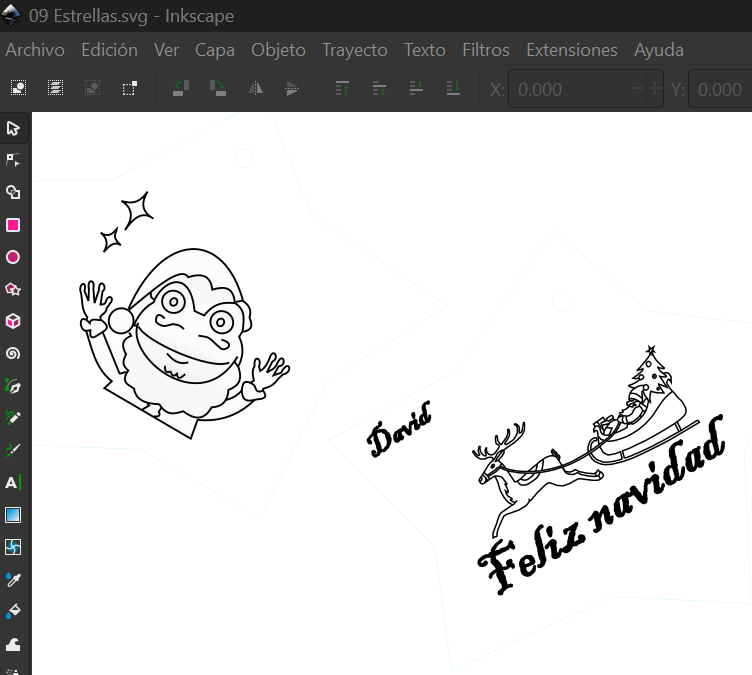Viewport: 752px width, 675px height.
Task: Select the 3D box tool
Action: tap(13, 321)
